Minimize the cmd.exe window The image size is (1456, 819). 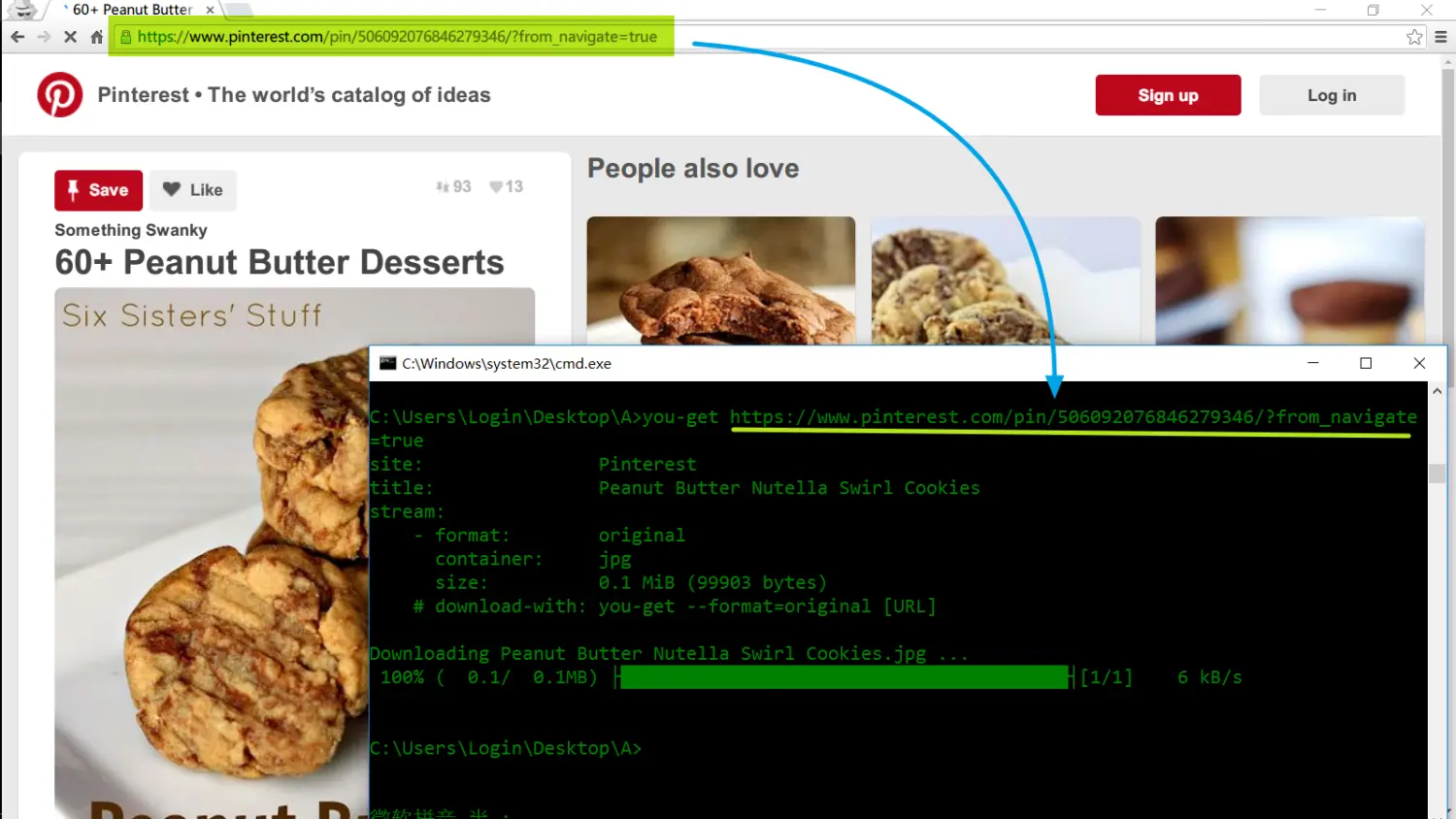tap(1312, 363)
